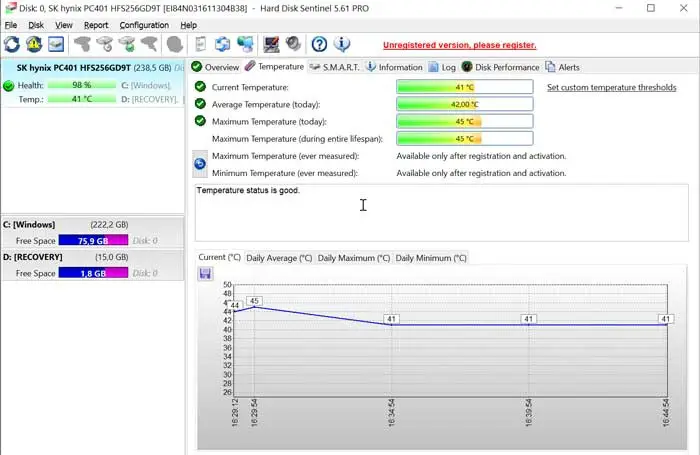Open the Configuration menu
The image size is (700, 455).
point(144,25)
